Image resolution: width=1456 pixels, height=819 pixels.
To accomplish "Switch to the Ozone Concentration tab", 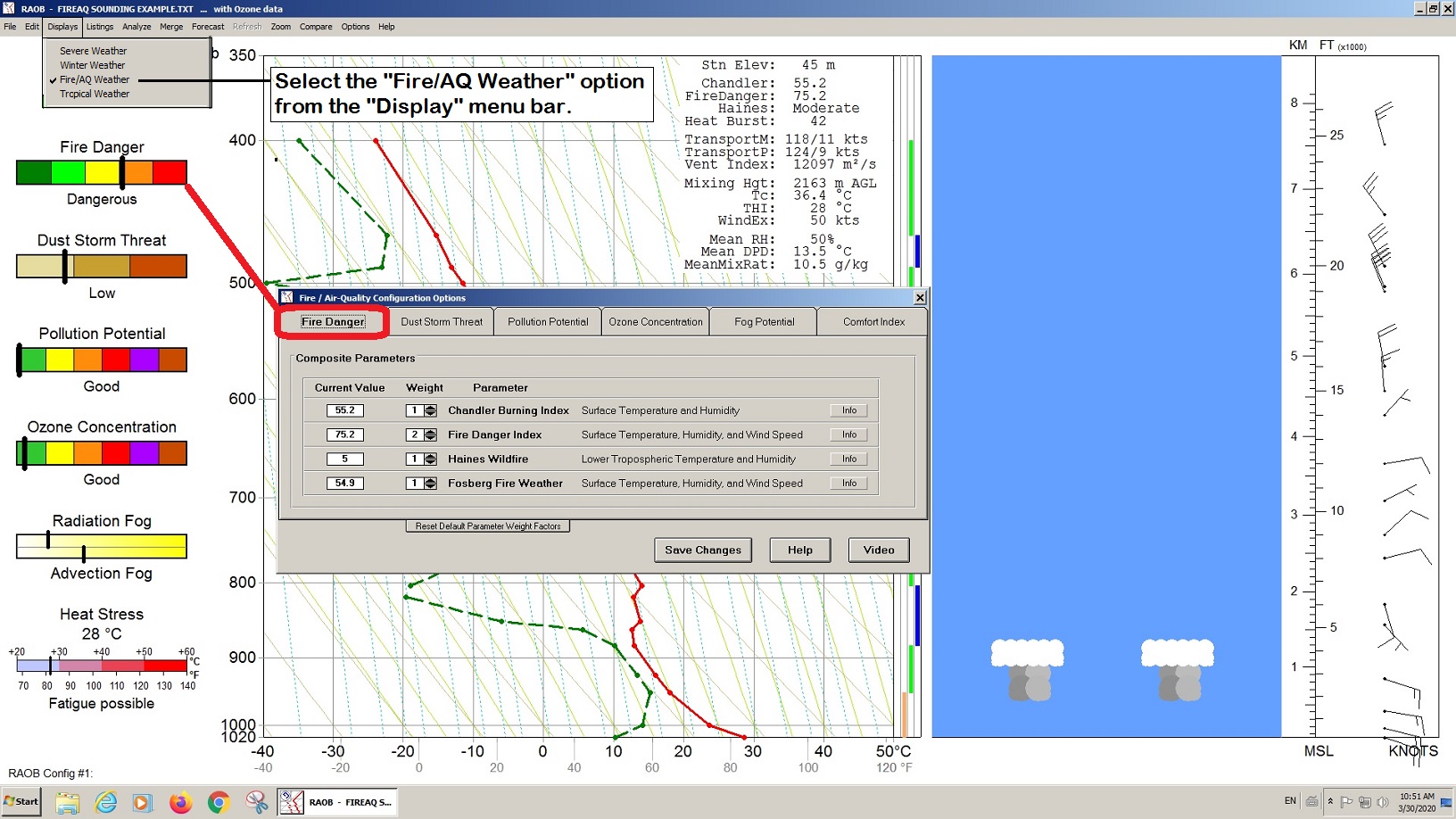I will click(656, 322).
